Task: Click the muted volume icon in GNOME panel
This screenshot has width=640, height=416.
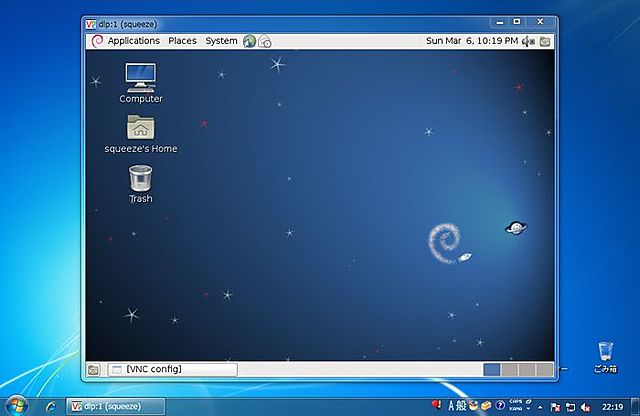Action: click(x=529, y=41)
